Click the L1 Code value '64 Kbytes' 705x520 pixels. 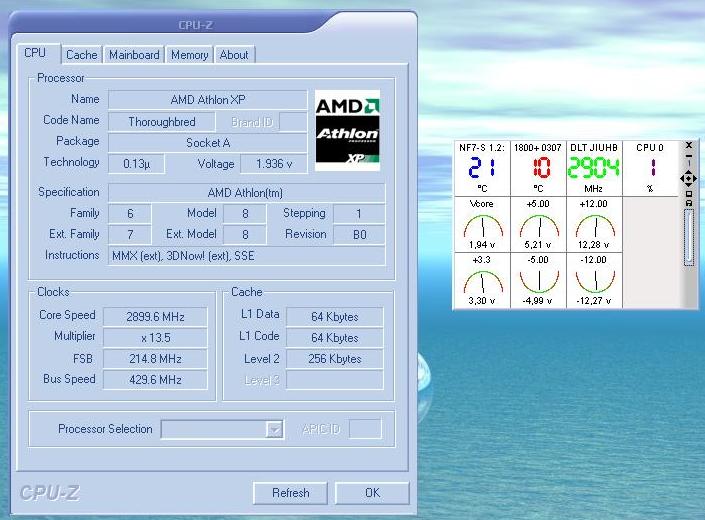point(335,338)
